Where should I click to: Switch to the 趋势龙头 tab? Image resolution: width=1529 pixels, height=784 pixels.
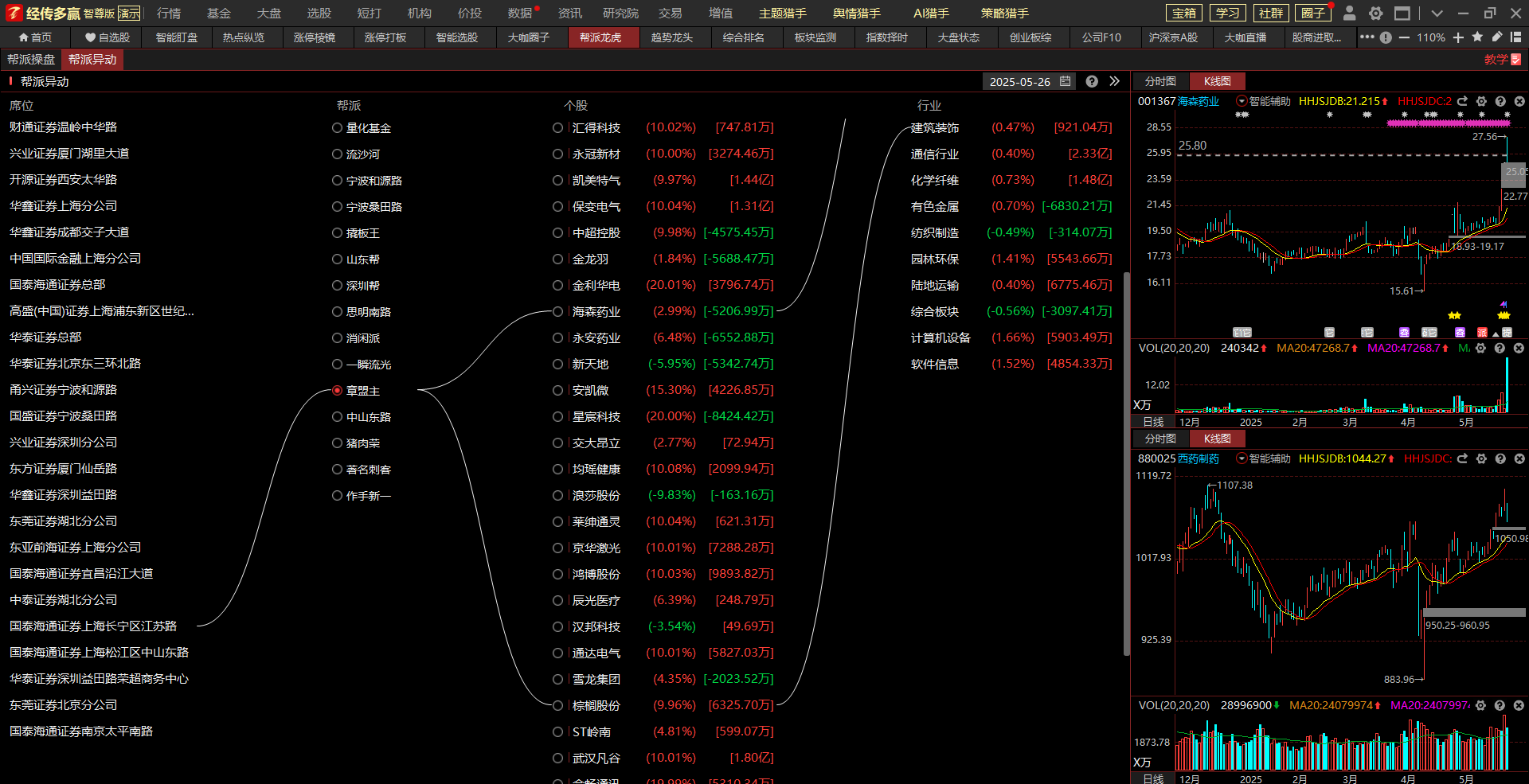(x=672, y=37)
